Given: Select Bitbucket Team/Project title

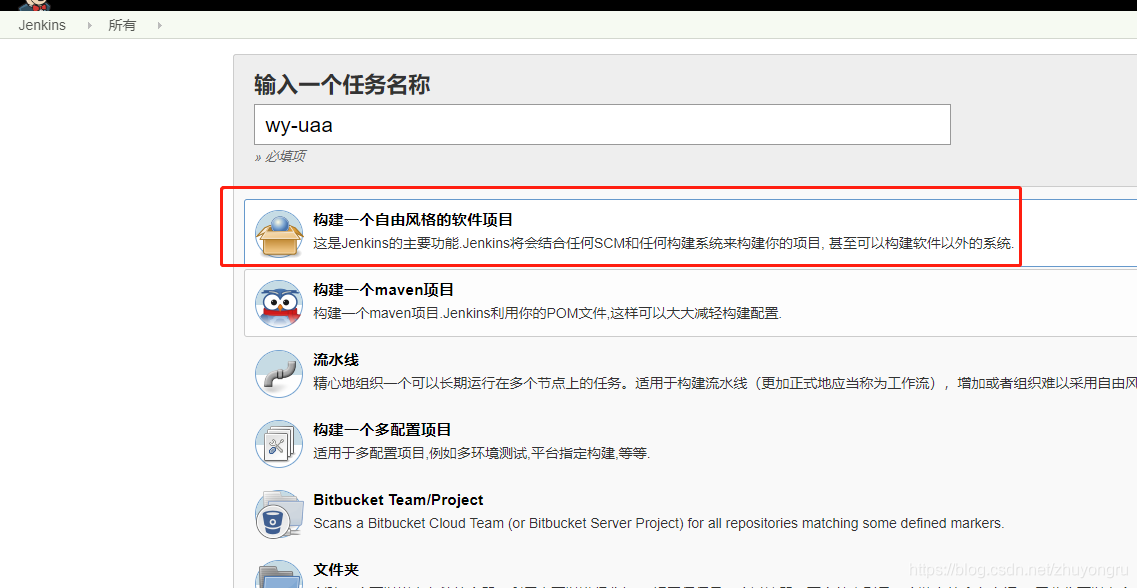Looking at the screenshot, I should (398, 500).
